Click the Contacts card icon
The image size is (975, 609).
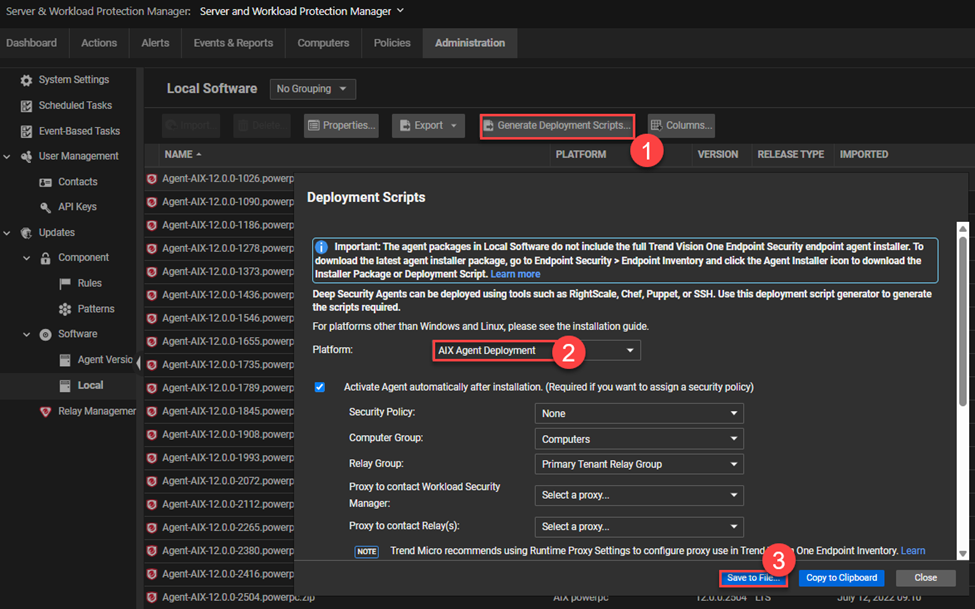[x=45, y=182]
